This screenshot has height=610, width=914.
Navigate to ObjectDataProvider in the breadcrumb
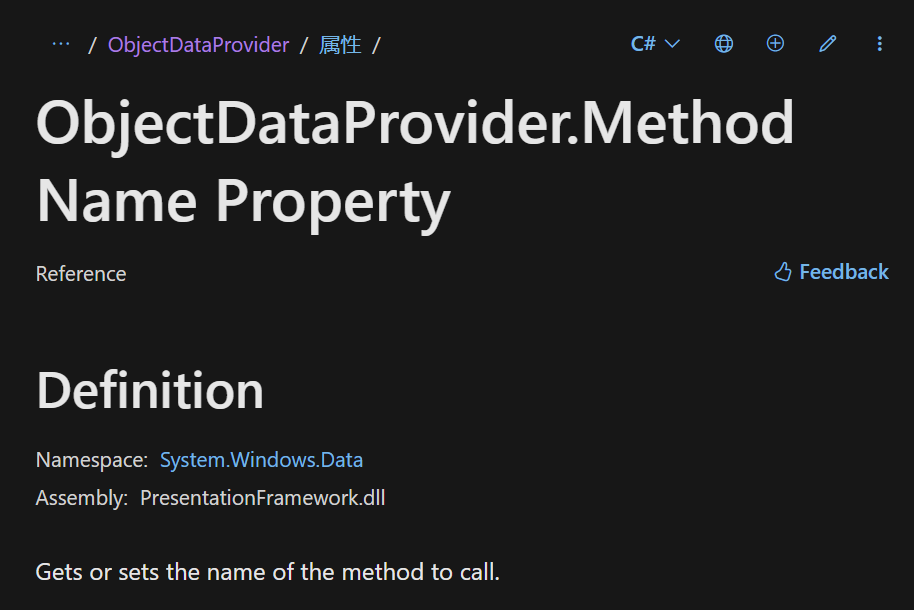coord(198,44)
